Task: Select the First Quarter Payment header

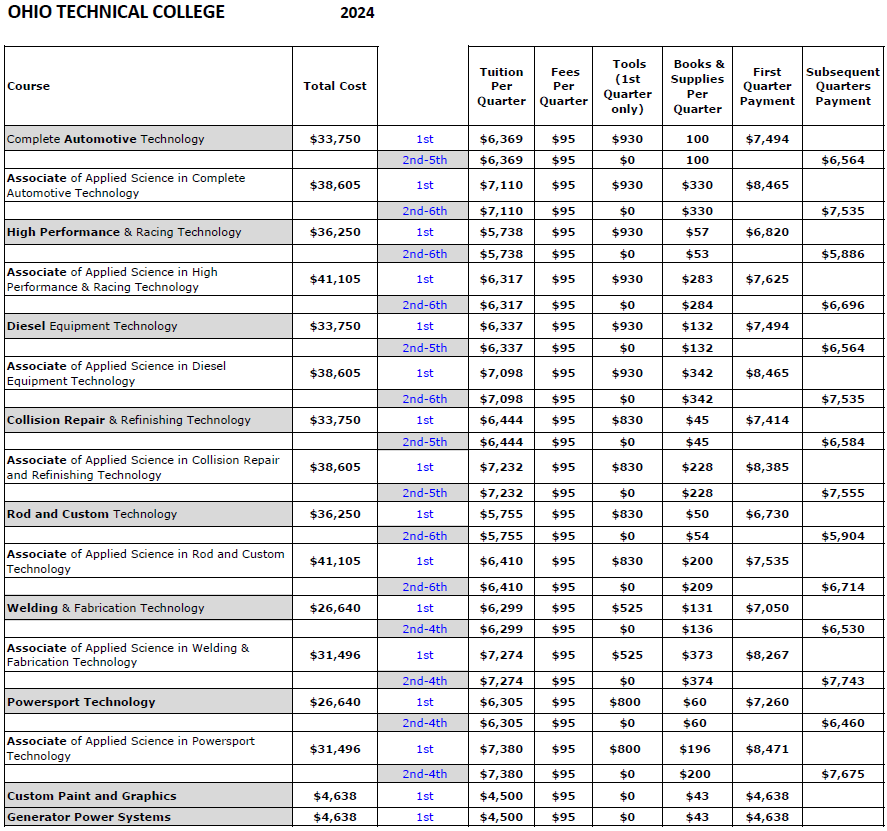Action: point(767,86)
